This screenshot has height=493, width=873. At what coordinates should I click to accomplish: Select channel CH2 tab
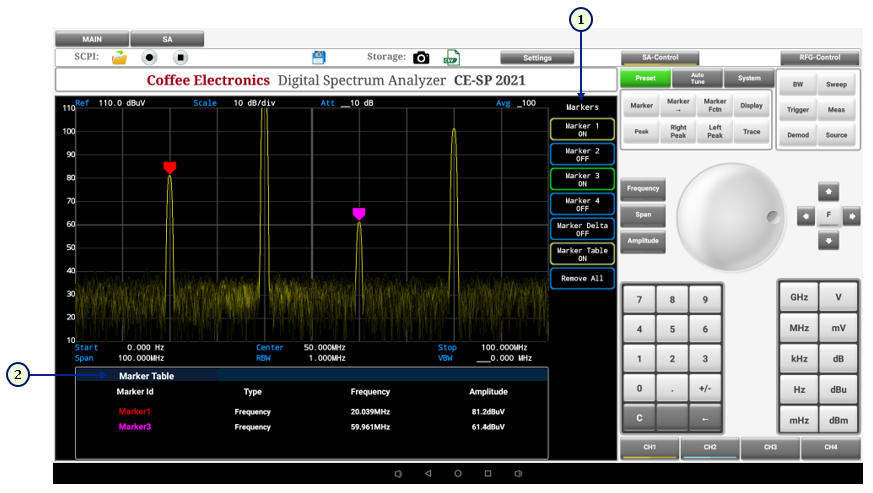[710, 448]
